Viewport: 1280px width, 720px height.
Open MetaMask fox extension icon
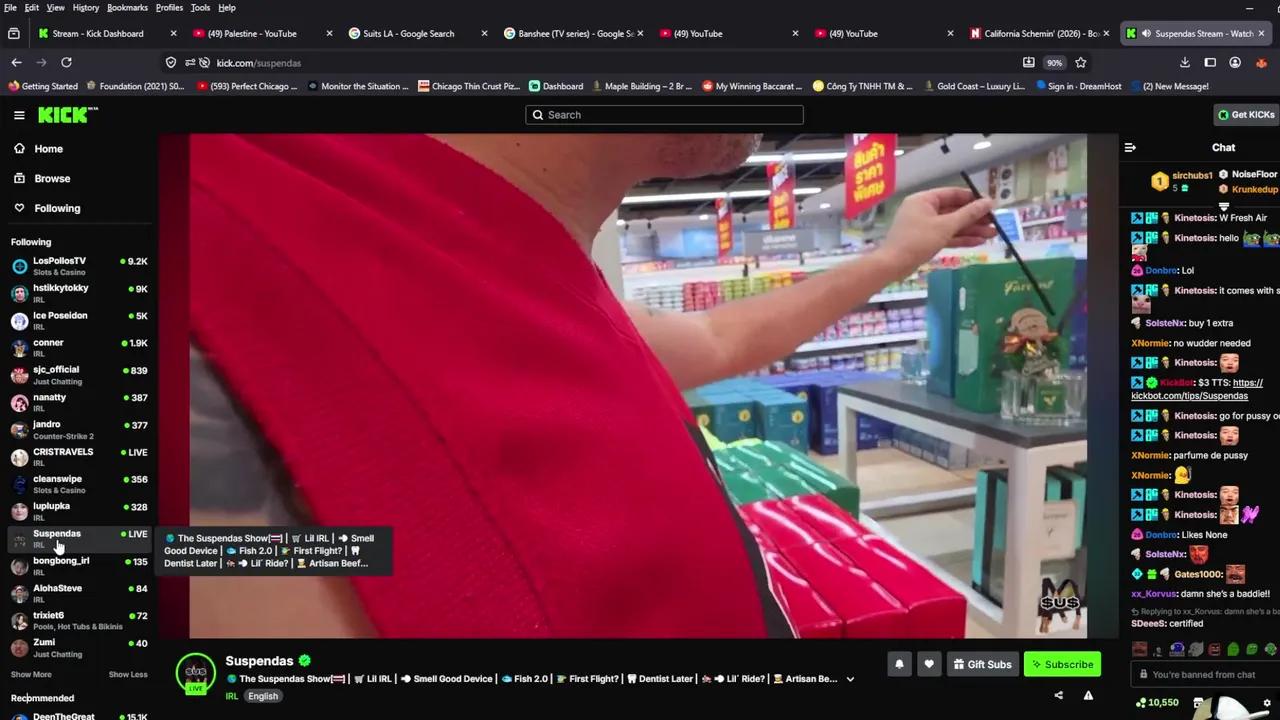click(x=1262, y=62)
